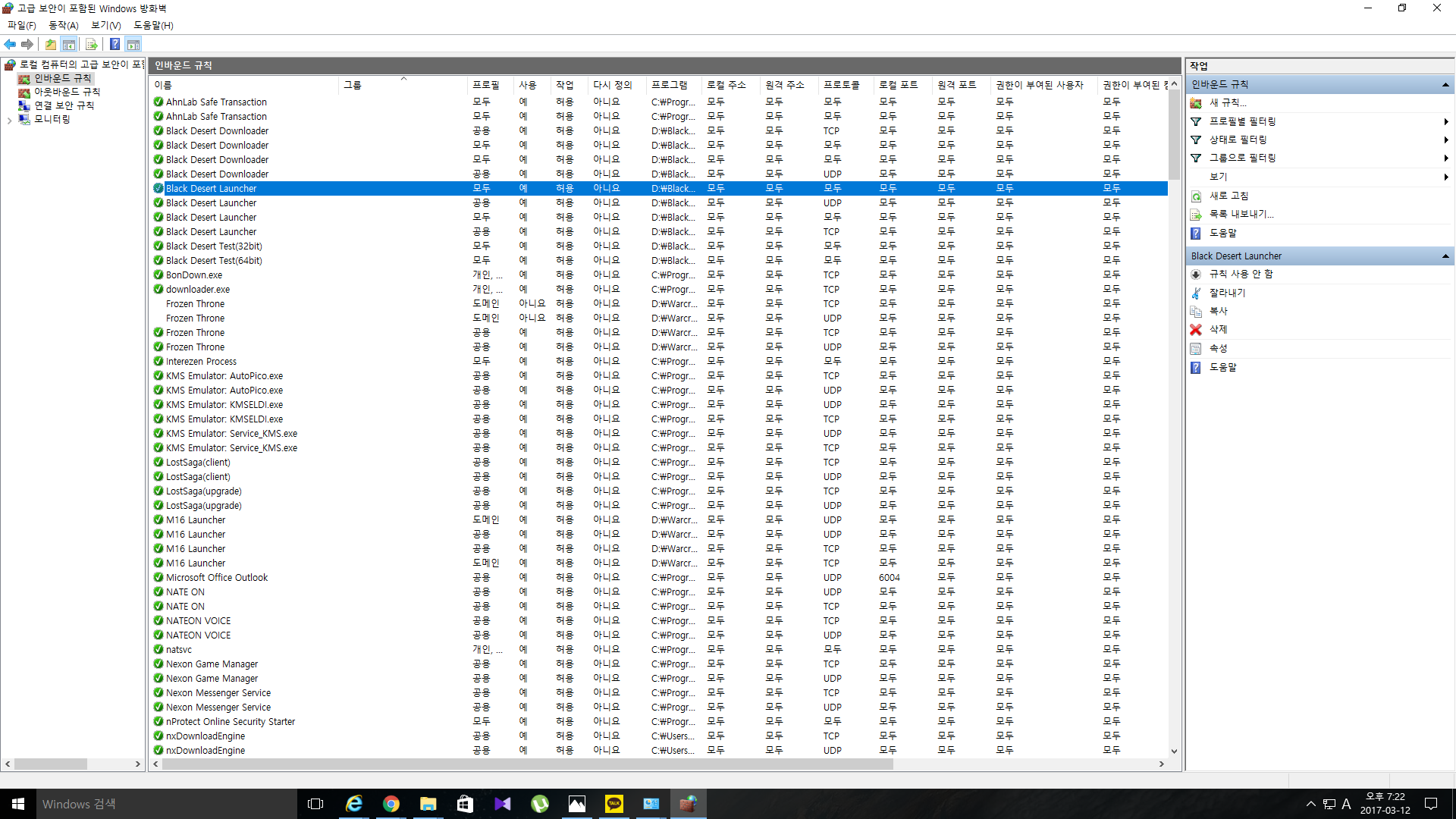Click the Windows Start button
The height and width of the screenshot is (819, 1456).
click(18, 804)
